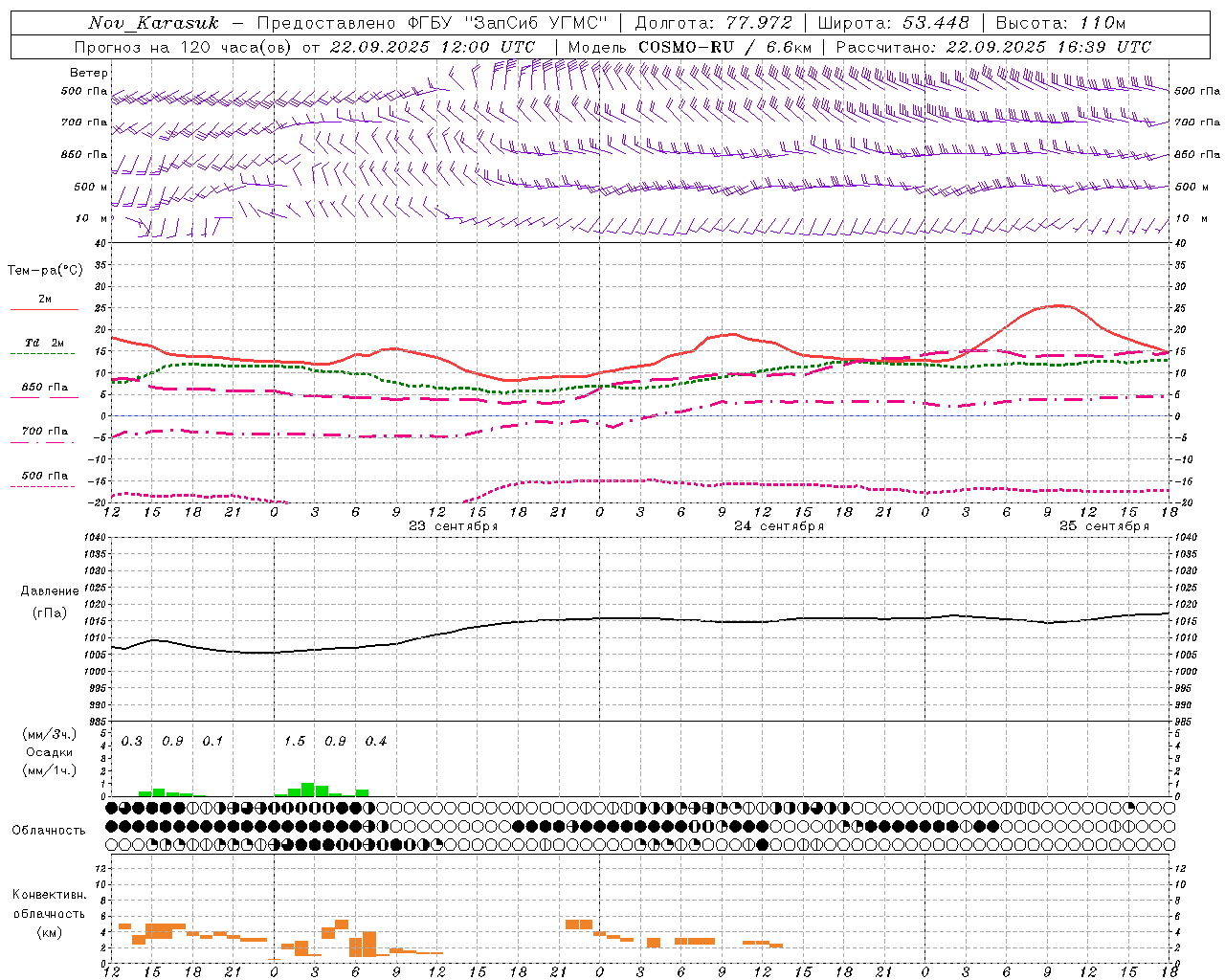
Task: Click the latitude value Широта: 53.448
Action: (x=893, y=23)
